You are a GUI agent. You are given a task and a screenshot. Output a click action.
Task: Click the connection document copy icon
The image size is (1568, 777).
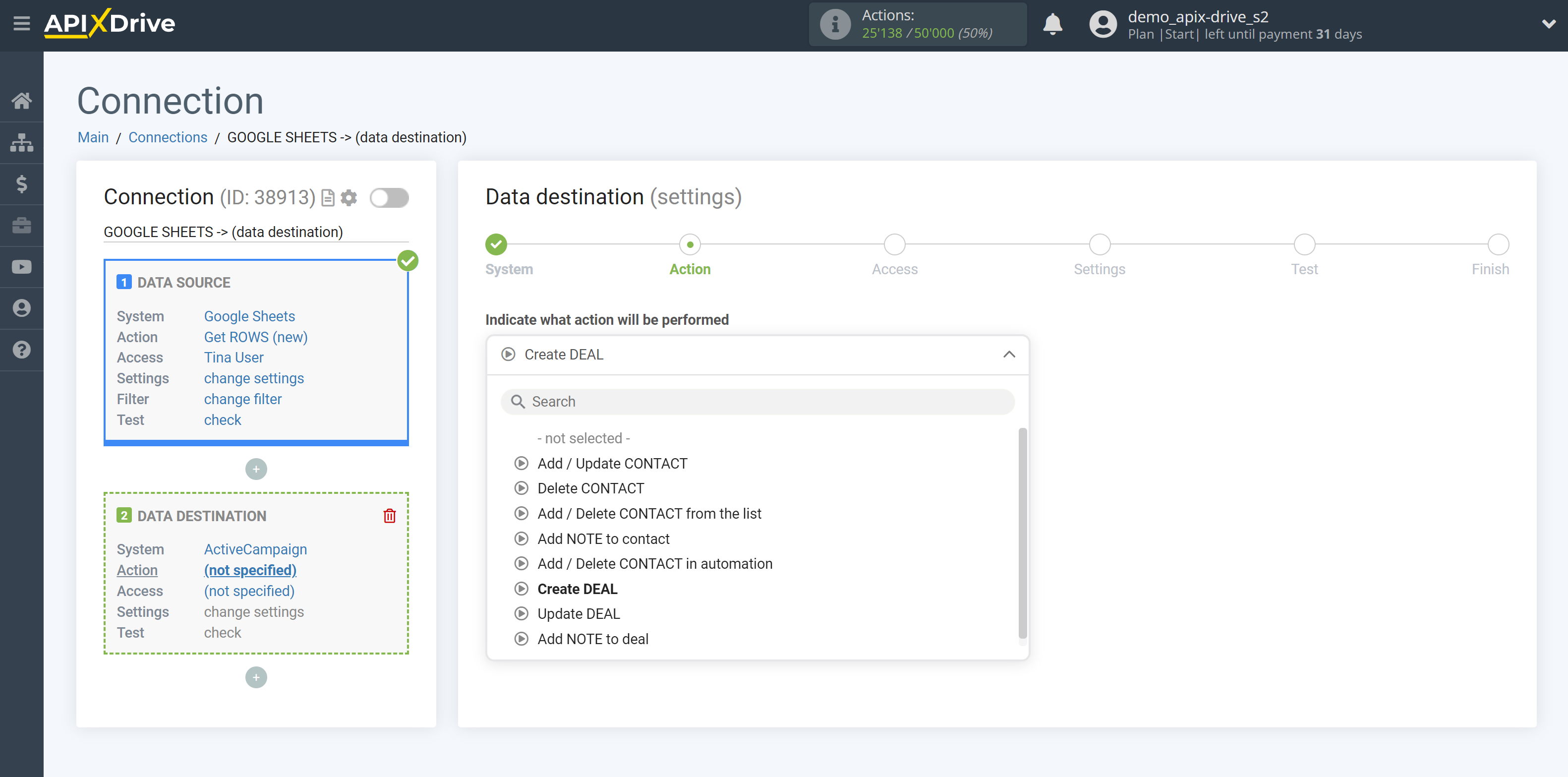[x=328, y=198]
